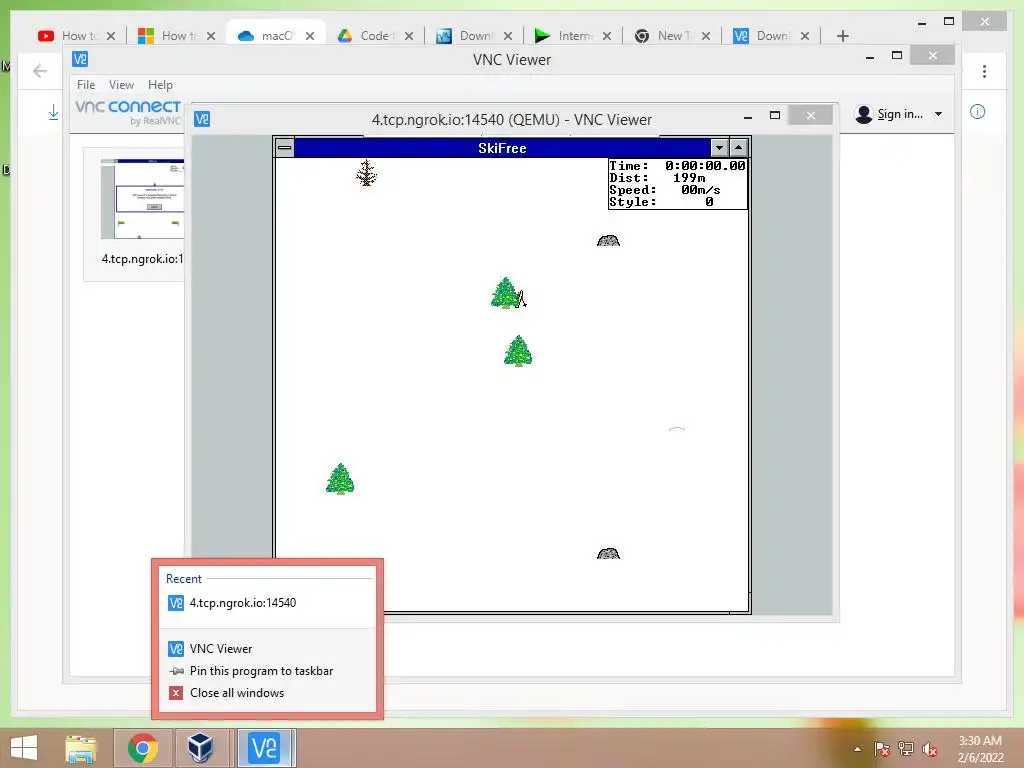Click the SkiFree maximize up-arrow button
1024x768 pixels.
point(738,148)
